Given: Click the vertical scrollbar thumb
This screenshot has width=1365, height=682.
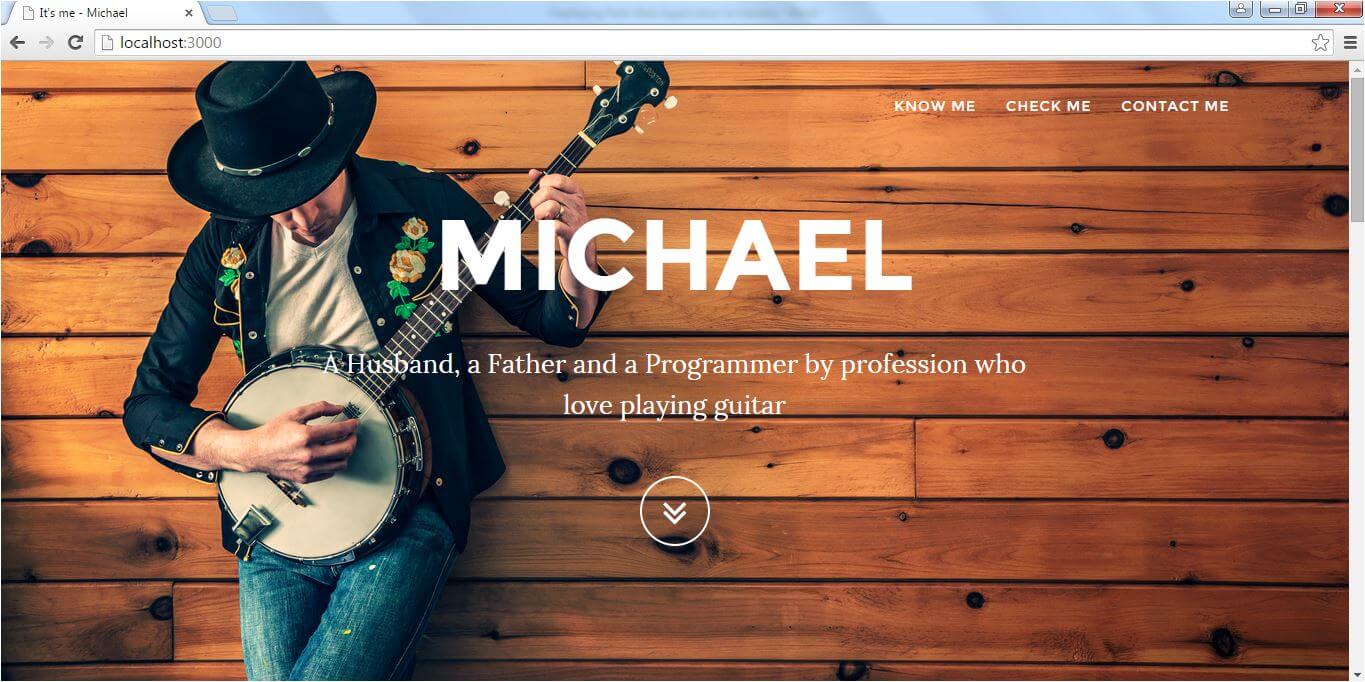Looking at the screenshot, I should coord(1357,150).
